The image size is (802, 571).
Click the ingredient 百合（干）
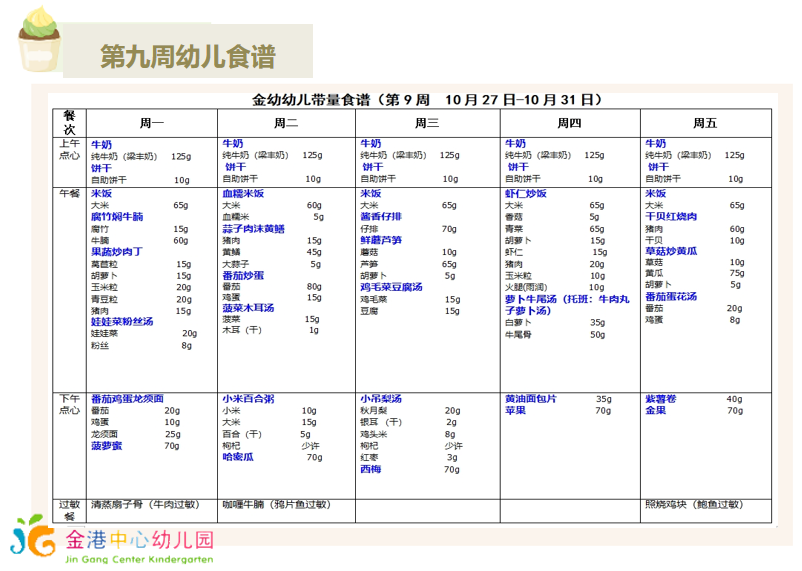click(242, 434)
